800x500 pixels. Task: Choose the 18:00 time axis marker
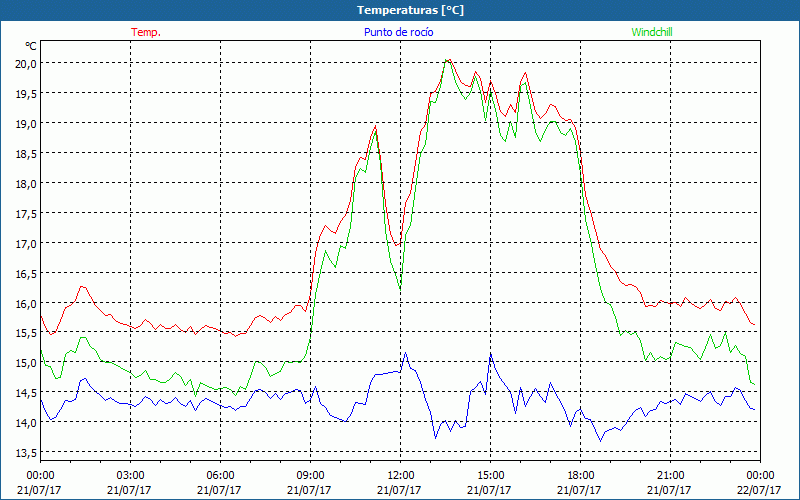click(580, 475)
